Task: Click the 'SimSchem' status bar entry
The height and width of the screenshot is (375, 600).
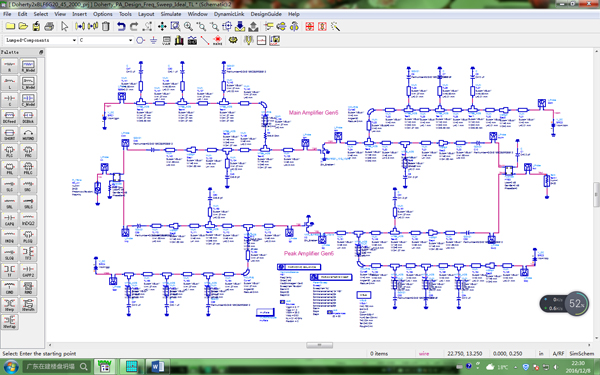Action: [582, 354]
